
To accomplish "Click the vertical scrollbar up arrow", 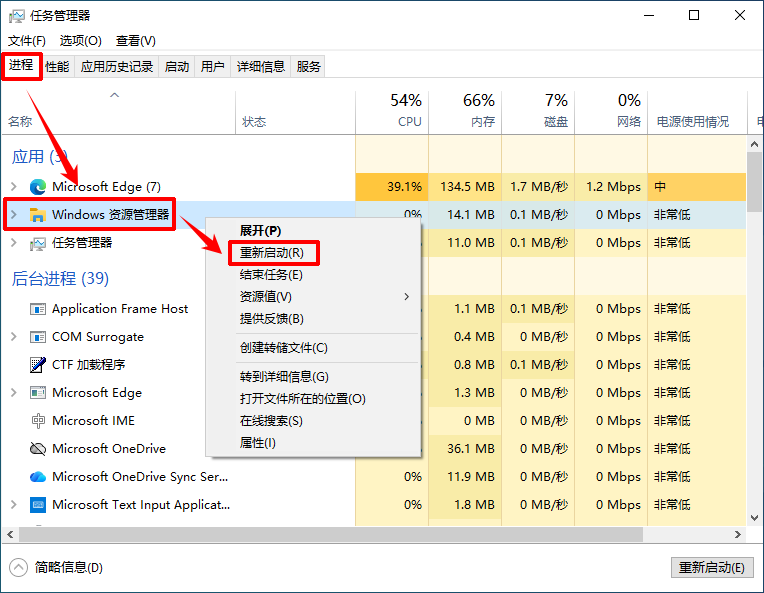I will point(754,144).
